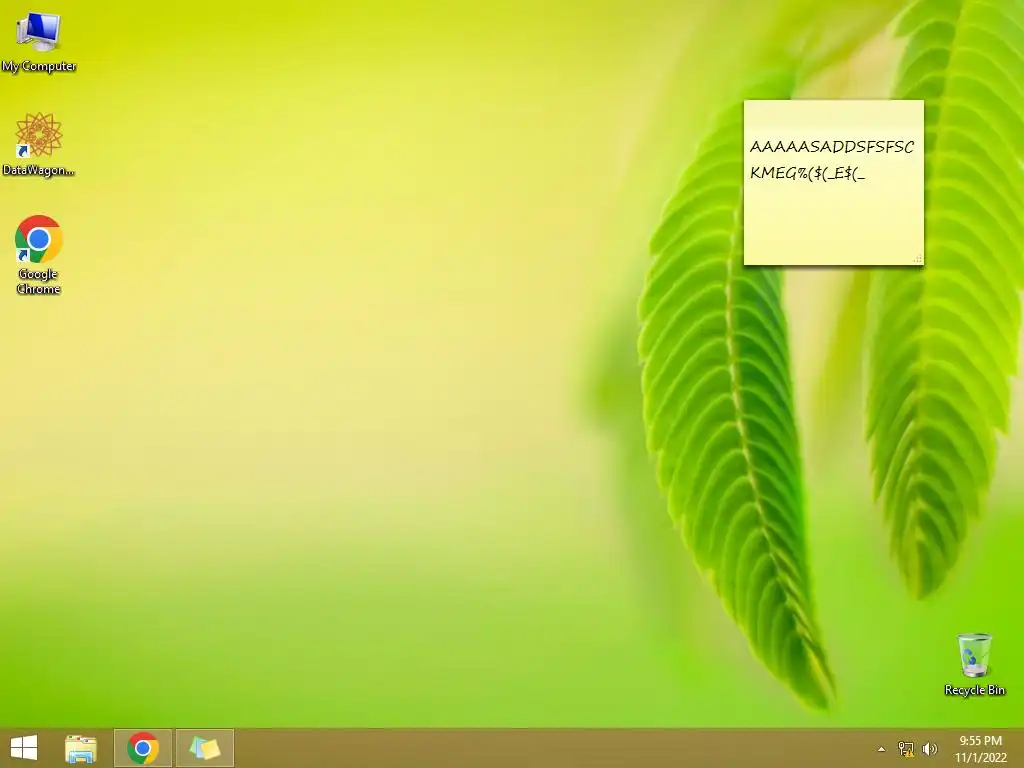This screenshot has height=768, width=1024.
Task: Select the My Computer desktop icon
Action: (39, 42)
